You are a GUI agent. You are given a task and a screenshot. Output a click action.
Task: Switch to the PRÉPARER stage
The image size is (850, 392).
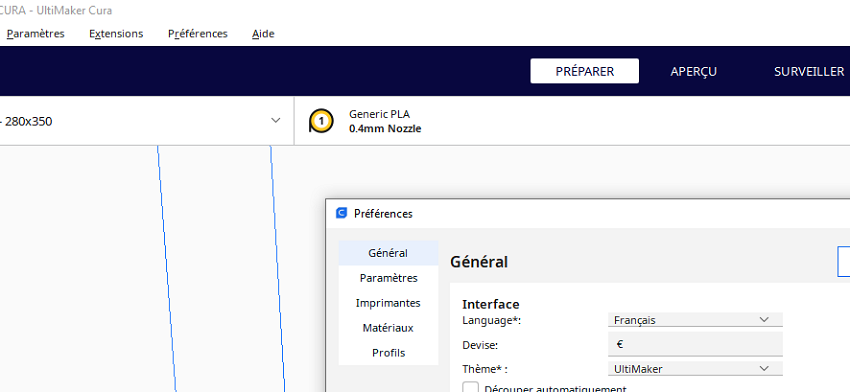tap(584, 71)
